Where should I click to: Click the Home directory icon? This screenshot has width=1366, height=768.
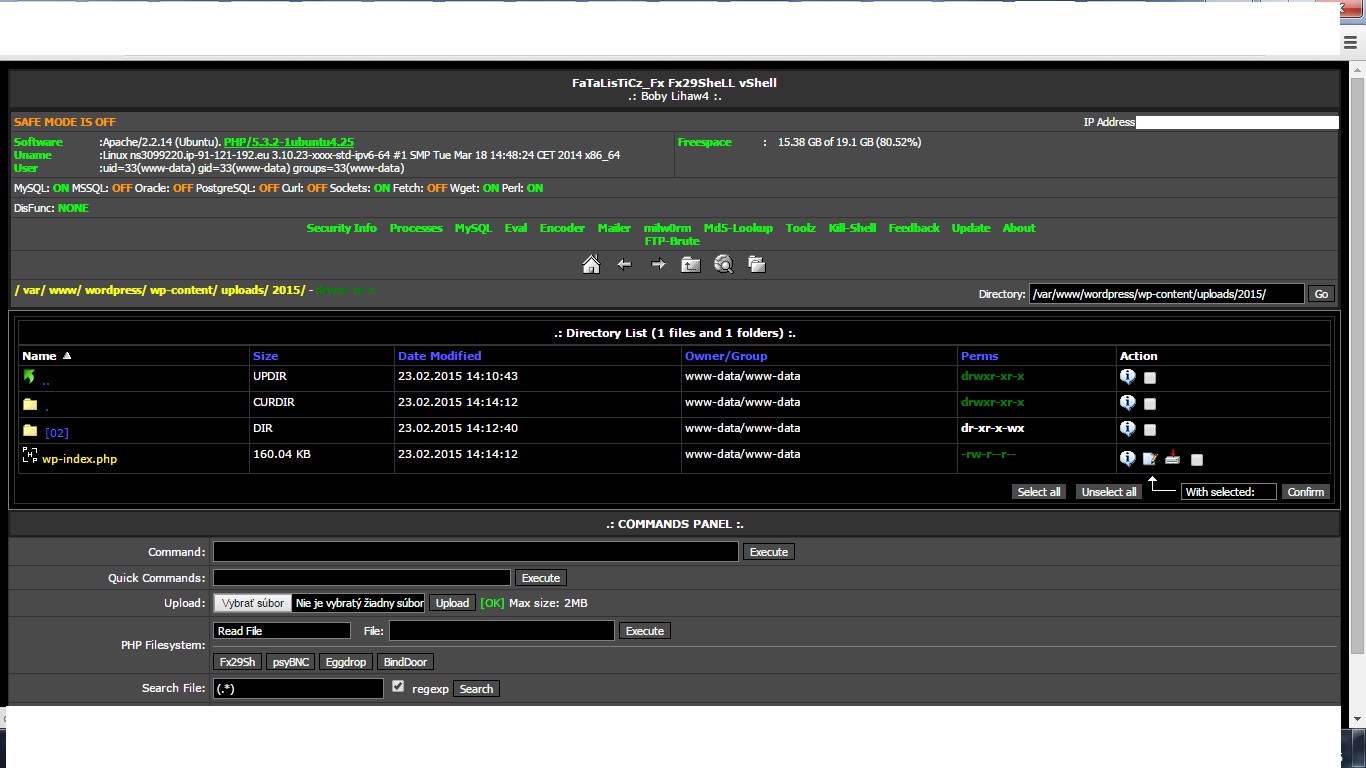pyautogui.click(x=591, y=265)
